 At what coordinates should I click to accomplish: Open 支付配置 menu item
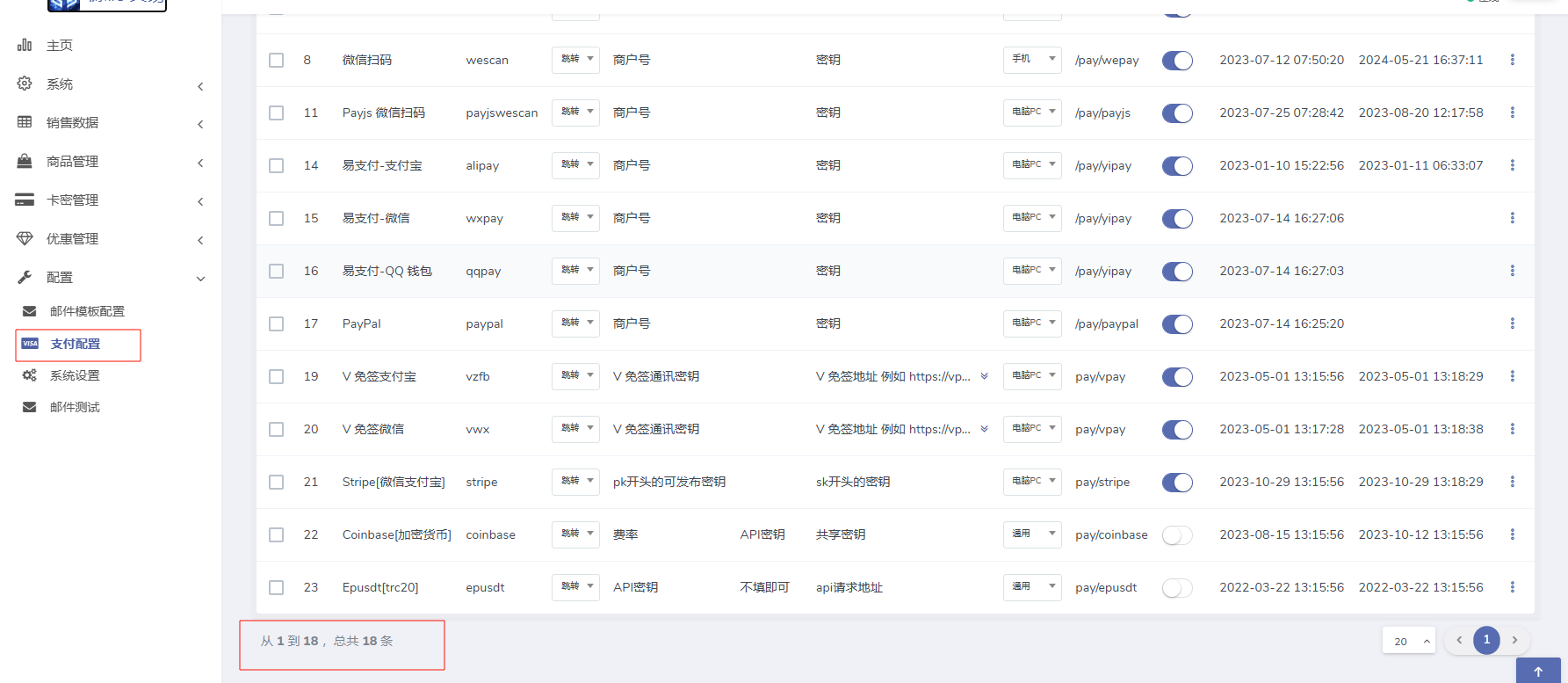click(76, 344)
